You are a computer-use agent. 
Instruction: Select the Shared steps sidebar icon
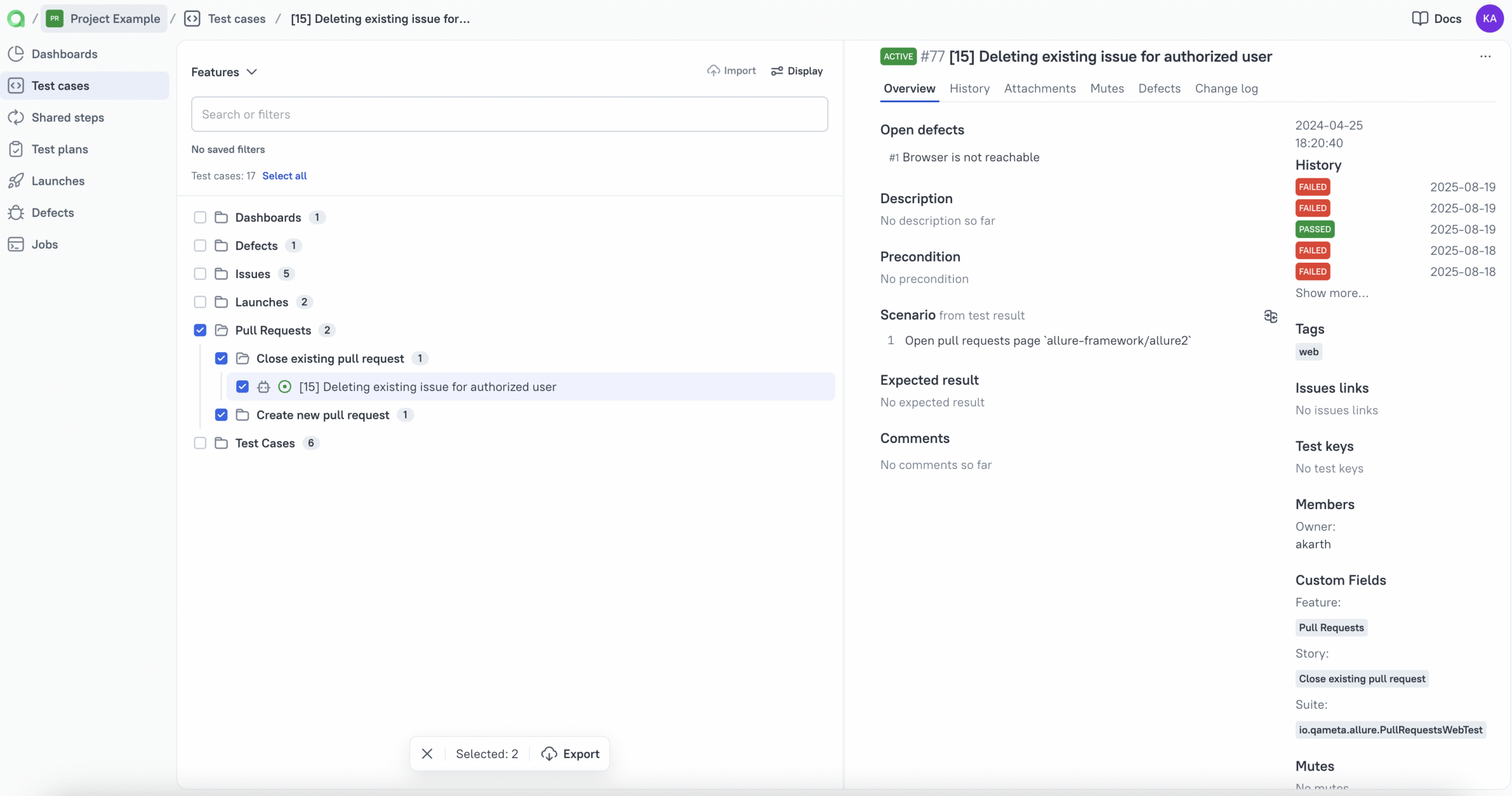(17, 117)
